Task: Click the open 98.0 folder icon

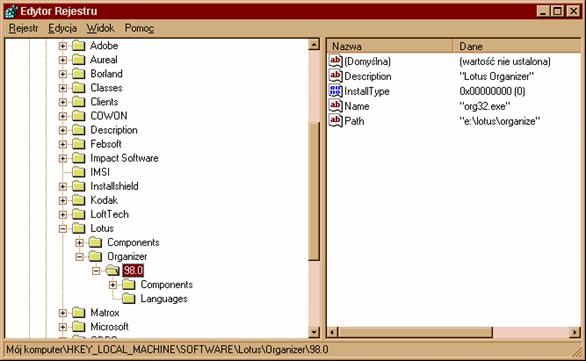Action: [x=112, y=271]
